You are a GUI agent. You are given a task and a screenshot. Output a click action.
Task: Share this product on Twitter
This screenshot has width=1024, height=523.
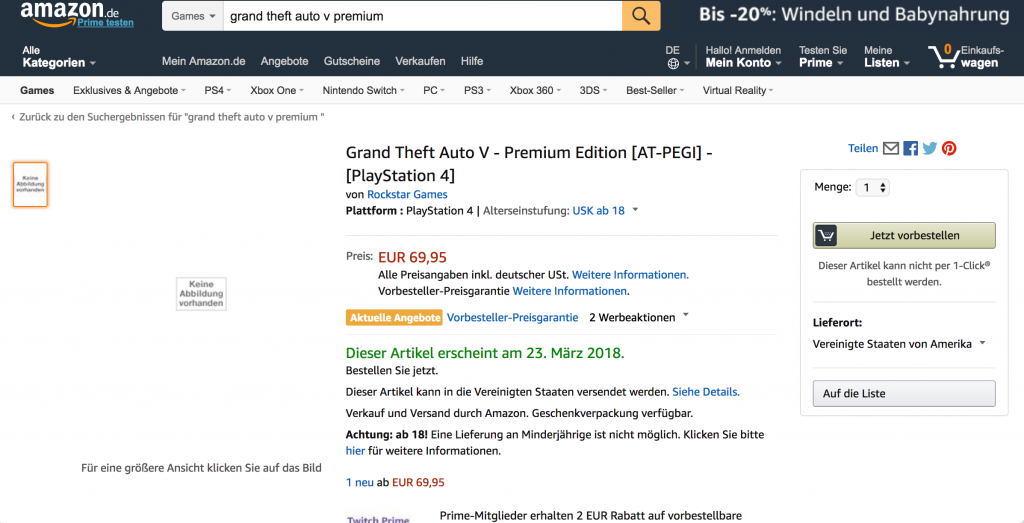pos(930,148)
